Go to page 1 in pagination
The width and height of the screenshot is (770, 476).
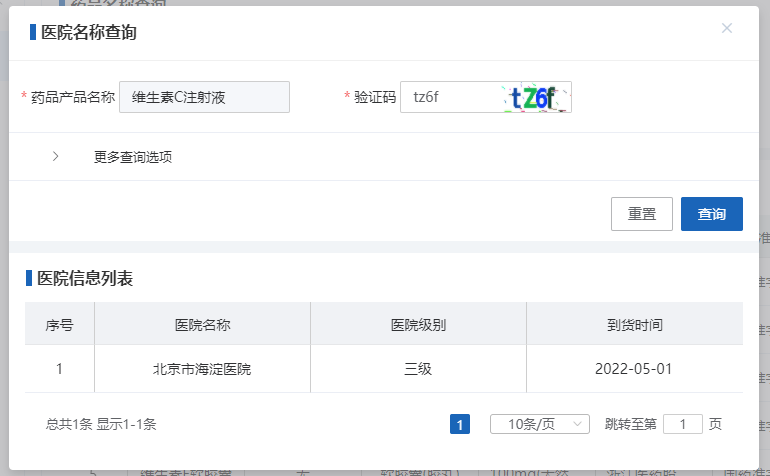(x=460, y=424)
